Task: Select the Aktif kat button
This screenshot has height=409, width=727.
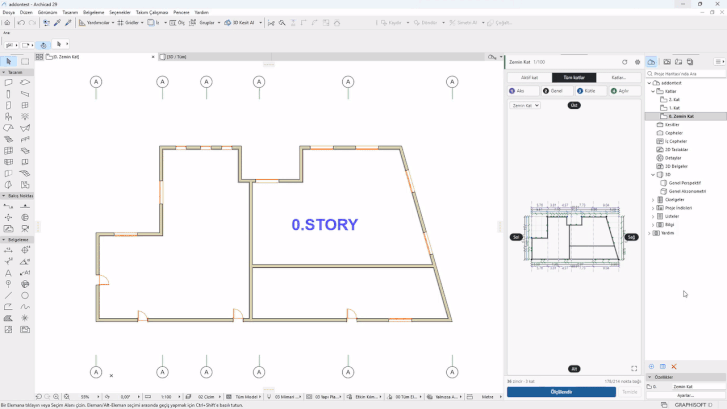Action: (x=529, y=77)
